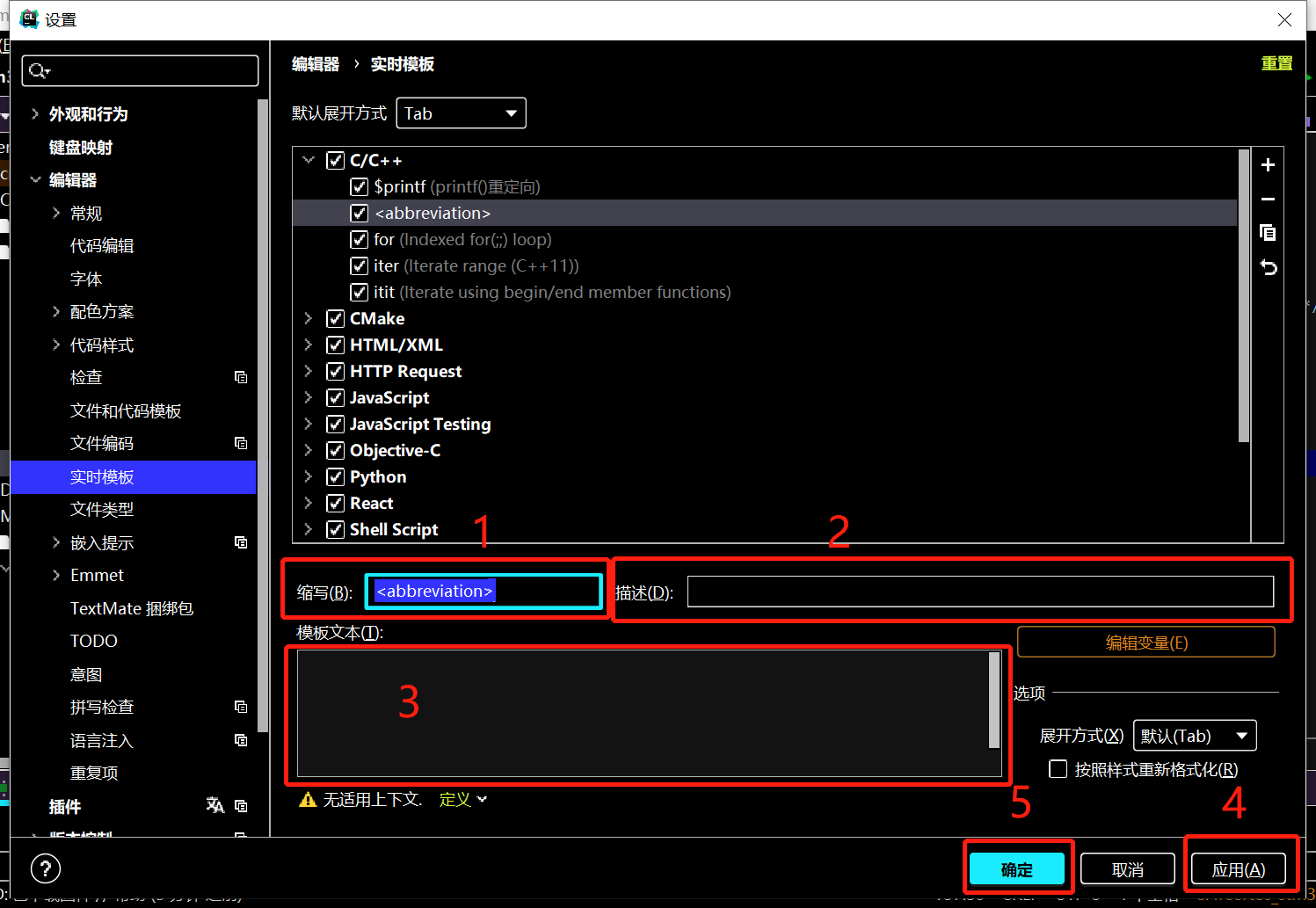1316x908 pixels.
Task: Click the settings tree vertical scrollbar
Action: coord(262,415)
